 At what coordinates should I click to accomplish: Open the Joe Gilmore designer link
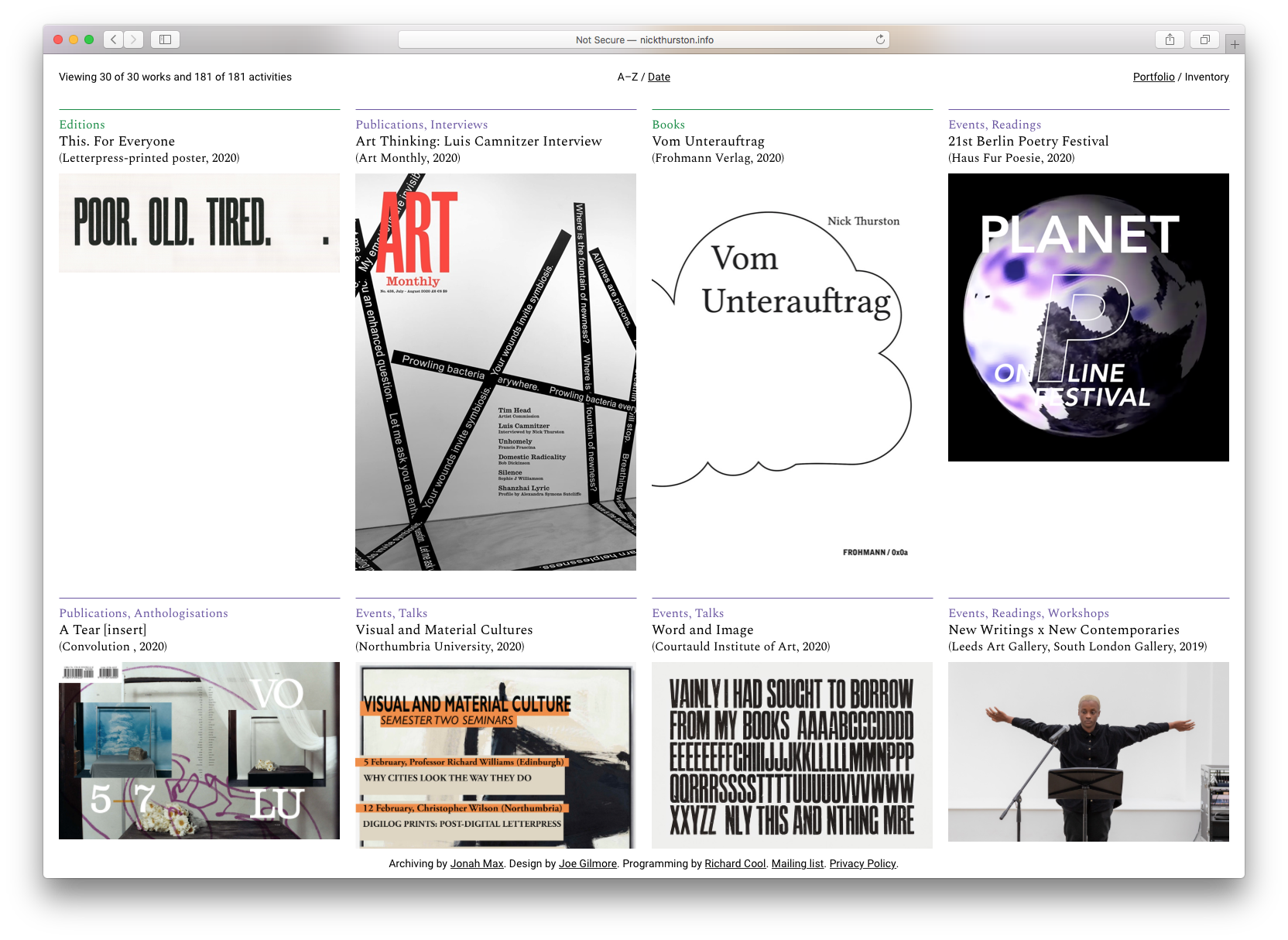coord(587,863)
